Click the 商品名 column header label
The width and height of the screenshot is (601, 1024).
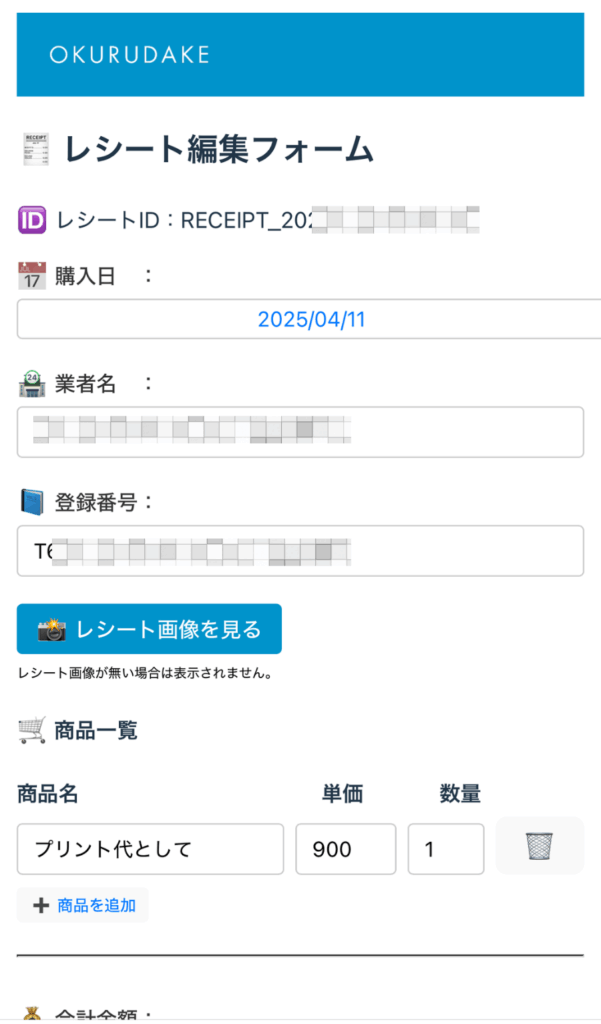pyautogui.click(x=48, y=794)
